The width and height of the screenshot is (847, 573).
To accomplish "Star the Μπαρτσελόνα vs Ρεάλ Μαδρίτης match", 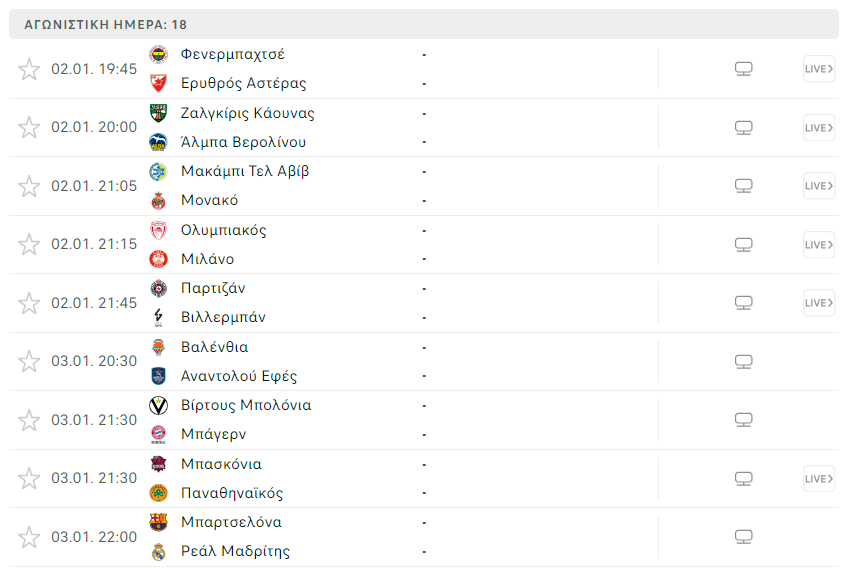I will point(29,537).
